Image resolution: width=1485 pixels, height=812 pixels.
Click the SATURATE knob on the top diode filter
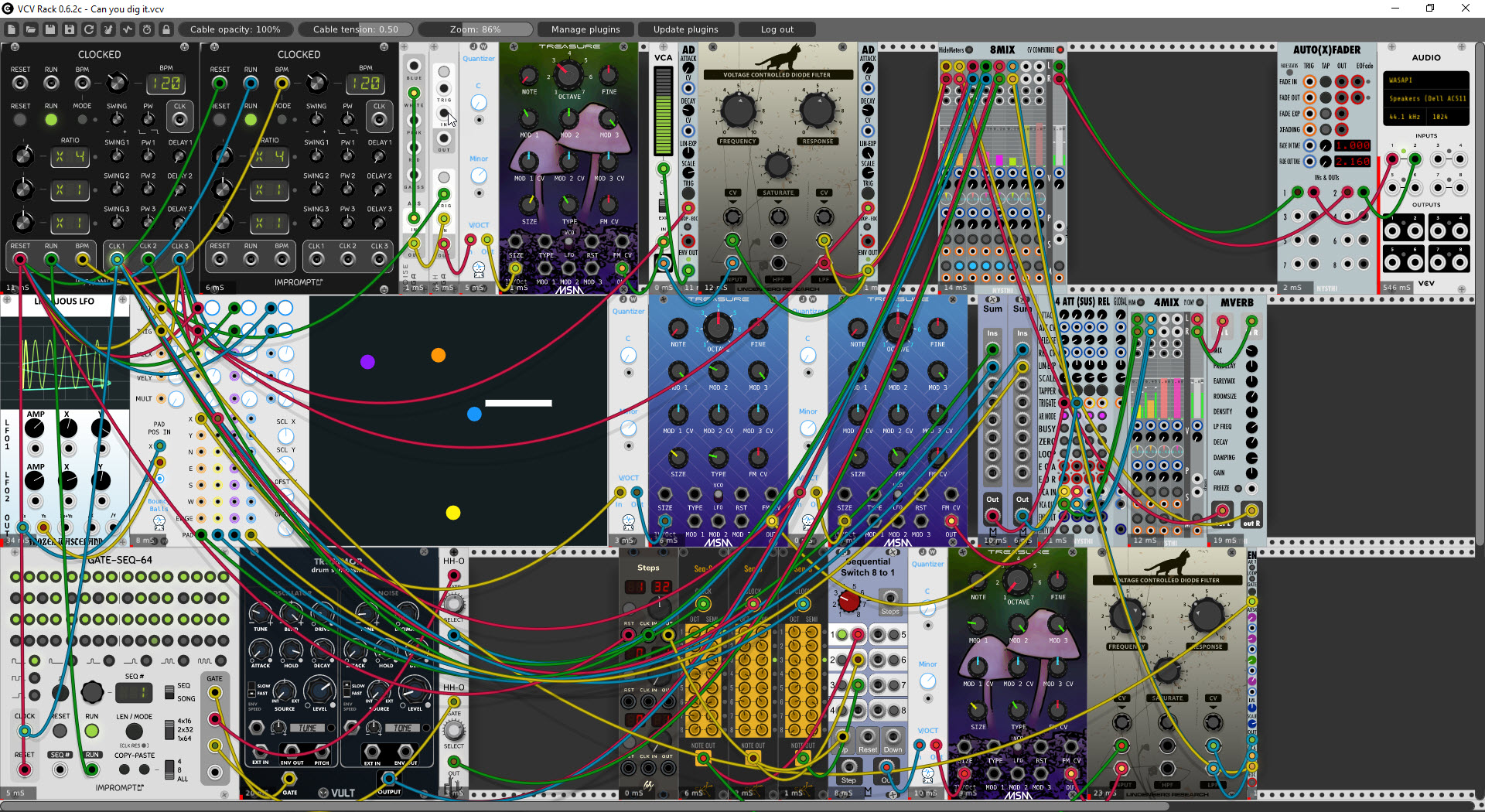[x=777, y=165]
